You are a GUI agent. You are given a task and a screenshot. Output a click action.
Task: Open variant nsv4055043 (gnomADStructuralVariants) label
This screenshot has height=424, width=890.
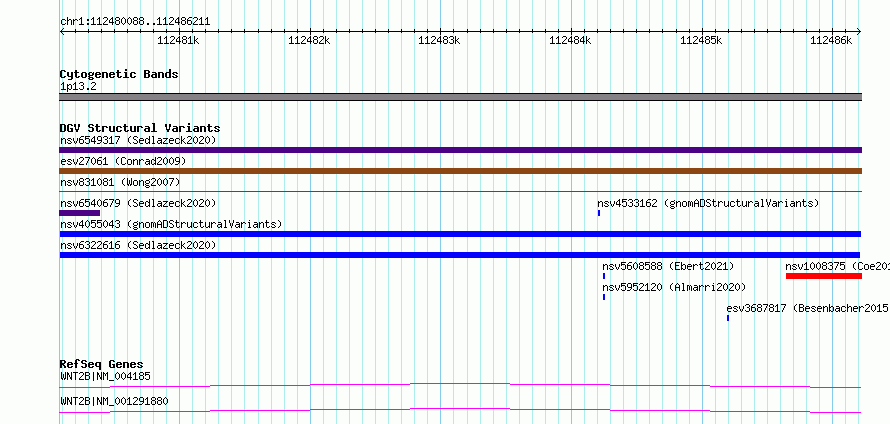click(171, 224)
